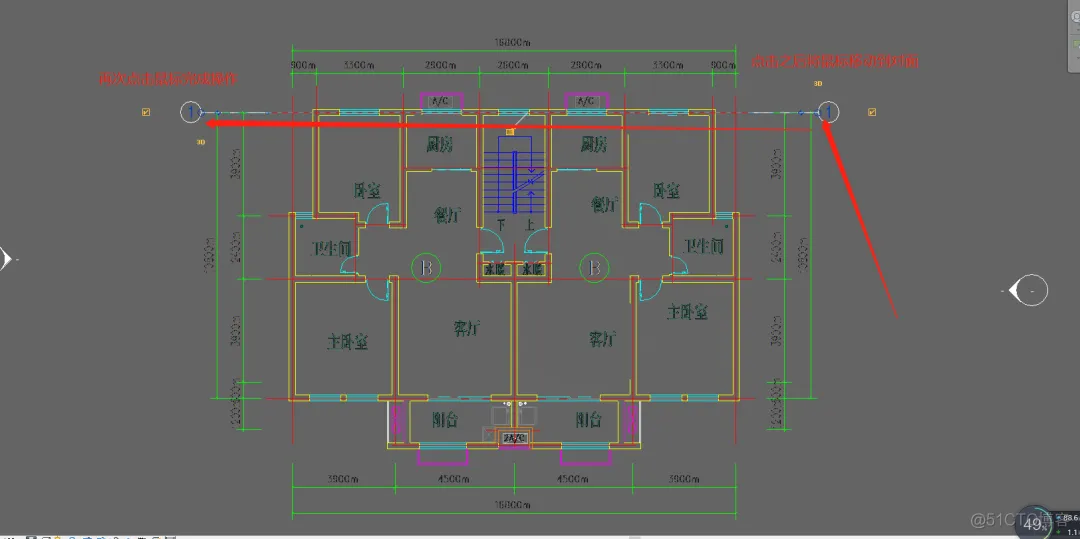The width and height of the screenshot is (1080, 539).
Task: Uncheck the bubble visibility checkbox beside the left grid head
Action: tap(146, 112)
